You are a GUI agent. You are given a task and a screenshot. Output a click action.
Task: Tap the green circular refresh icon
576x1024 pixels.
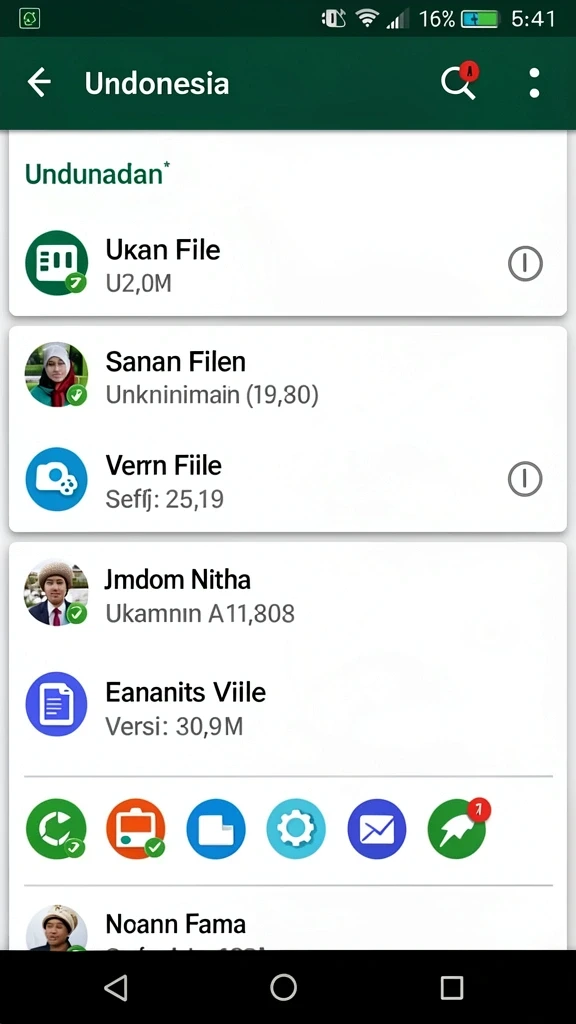56,829
